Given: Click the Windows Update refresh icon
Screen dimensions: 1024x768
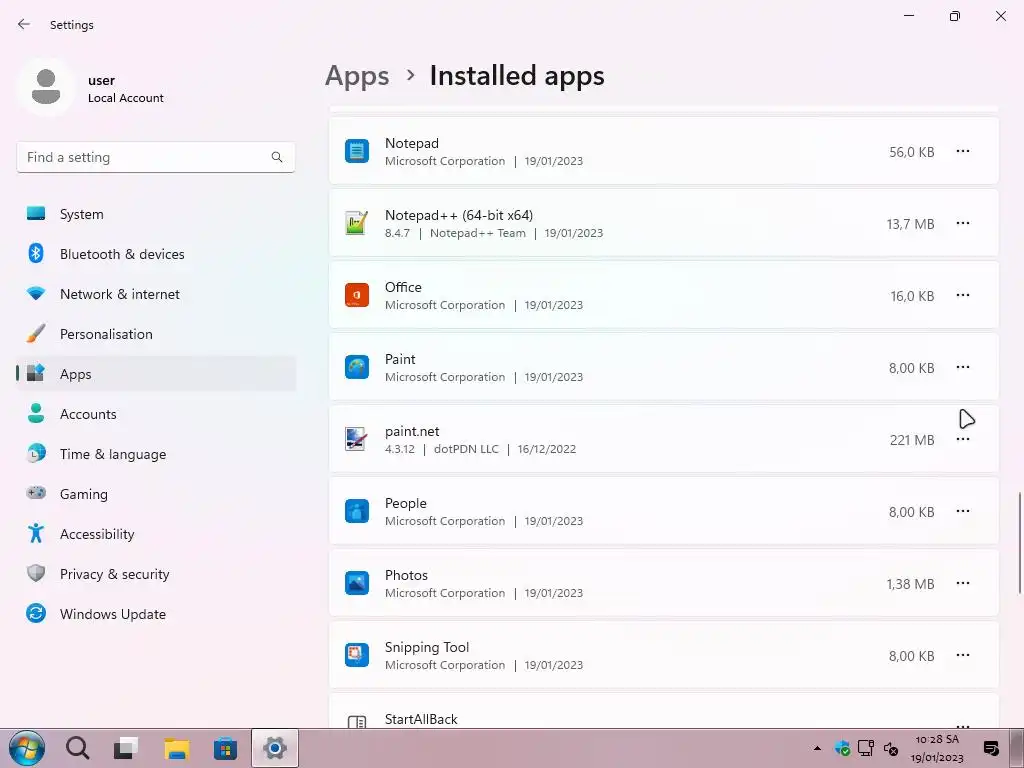Looking at the screenshot, I should click(x=36, y=613).
